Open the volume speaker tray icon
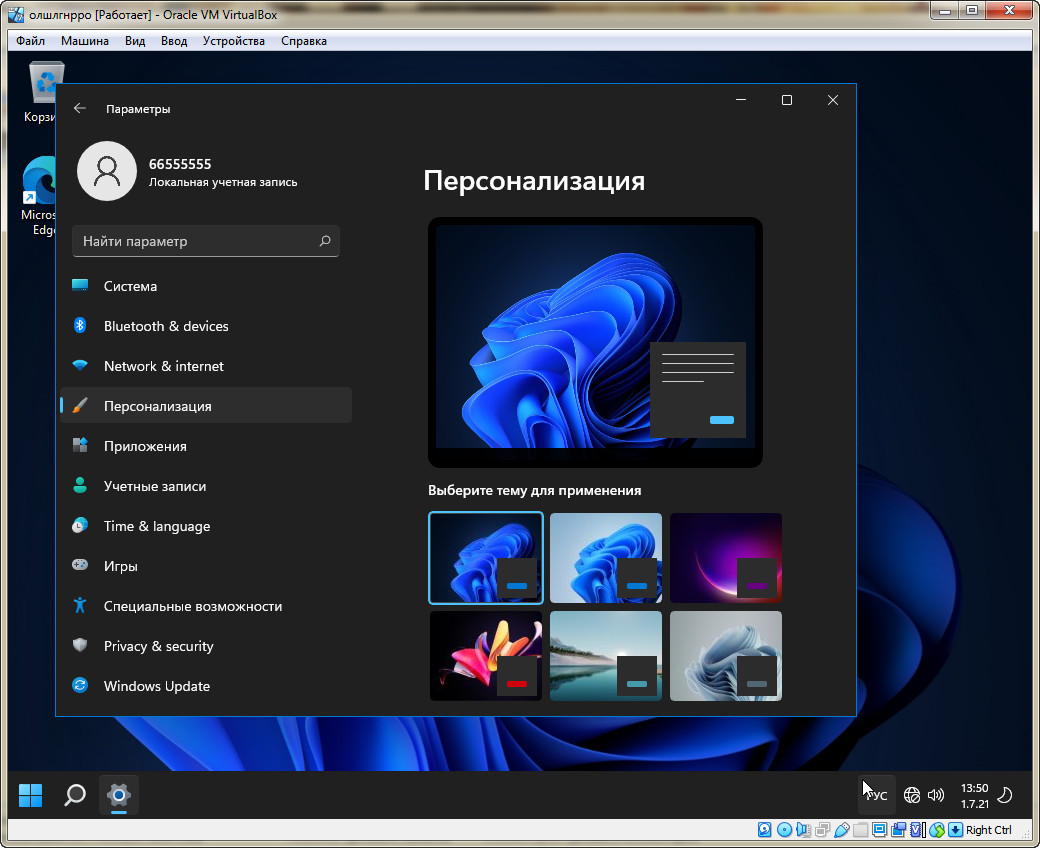Screen dimensions: 1040x848 click(936, 796)
